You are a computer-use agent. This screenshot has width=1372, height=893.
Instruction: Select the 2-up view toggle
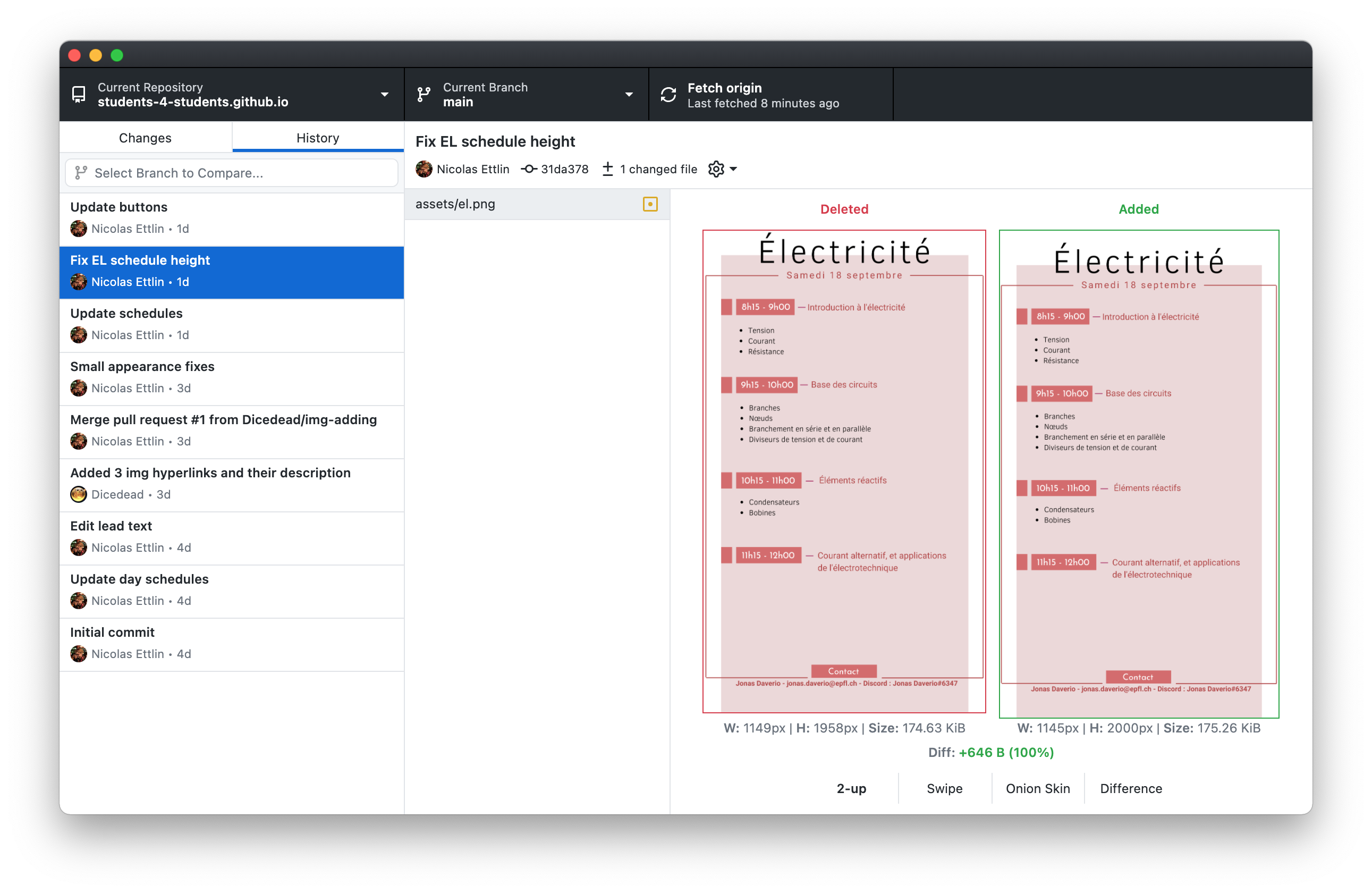[852, 788]
